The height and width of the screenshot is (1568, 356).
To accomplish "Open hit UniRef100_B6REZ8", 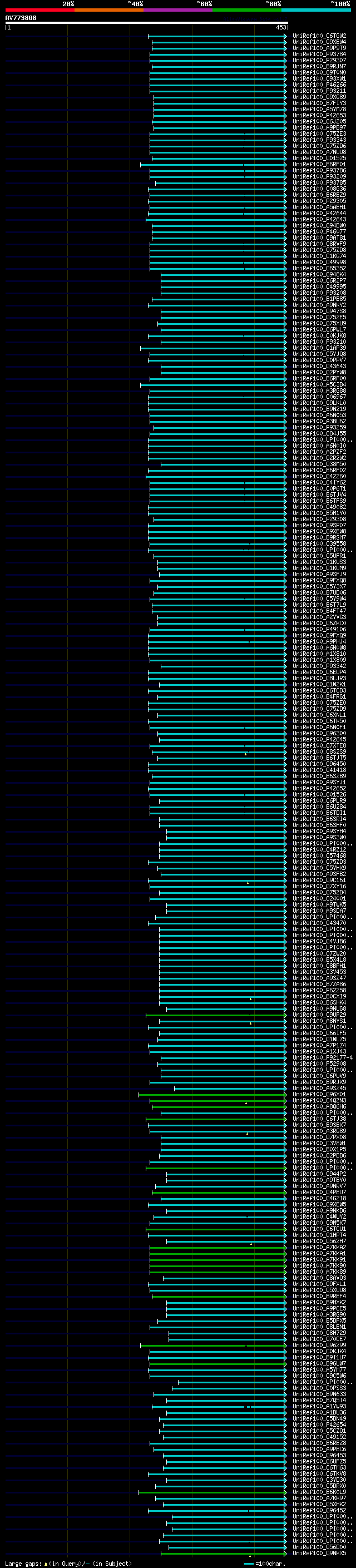I will pyautogui.click(x=319, y=1443).
